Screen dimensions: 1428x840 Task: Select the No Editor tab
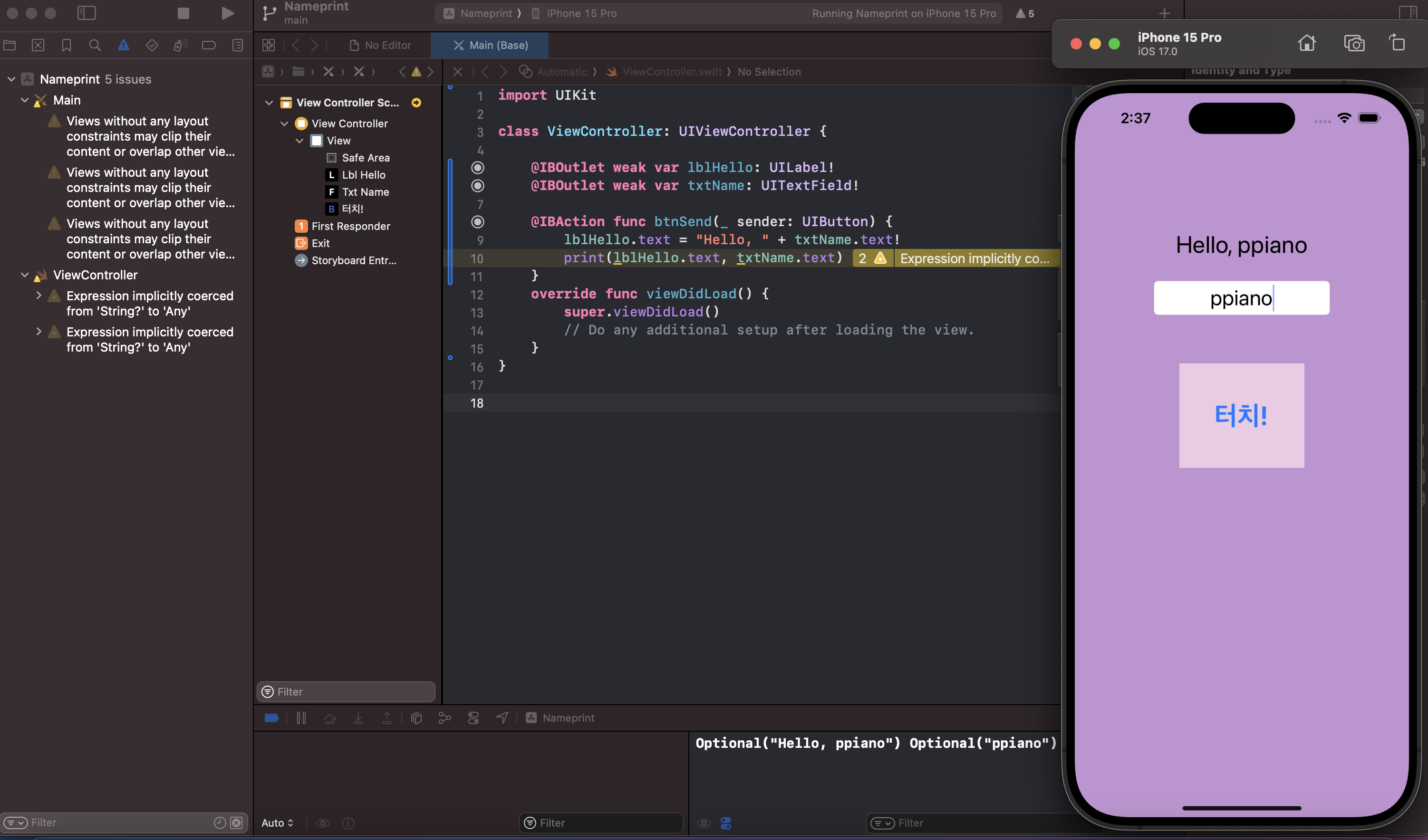click(380, 45)
